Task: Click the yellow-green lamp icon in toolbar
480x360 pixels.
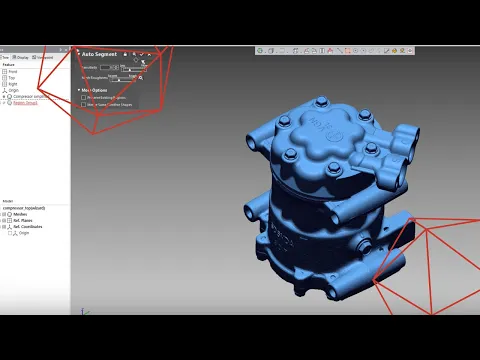Action: pyautogui.click(x=402, y=51)
